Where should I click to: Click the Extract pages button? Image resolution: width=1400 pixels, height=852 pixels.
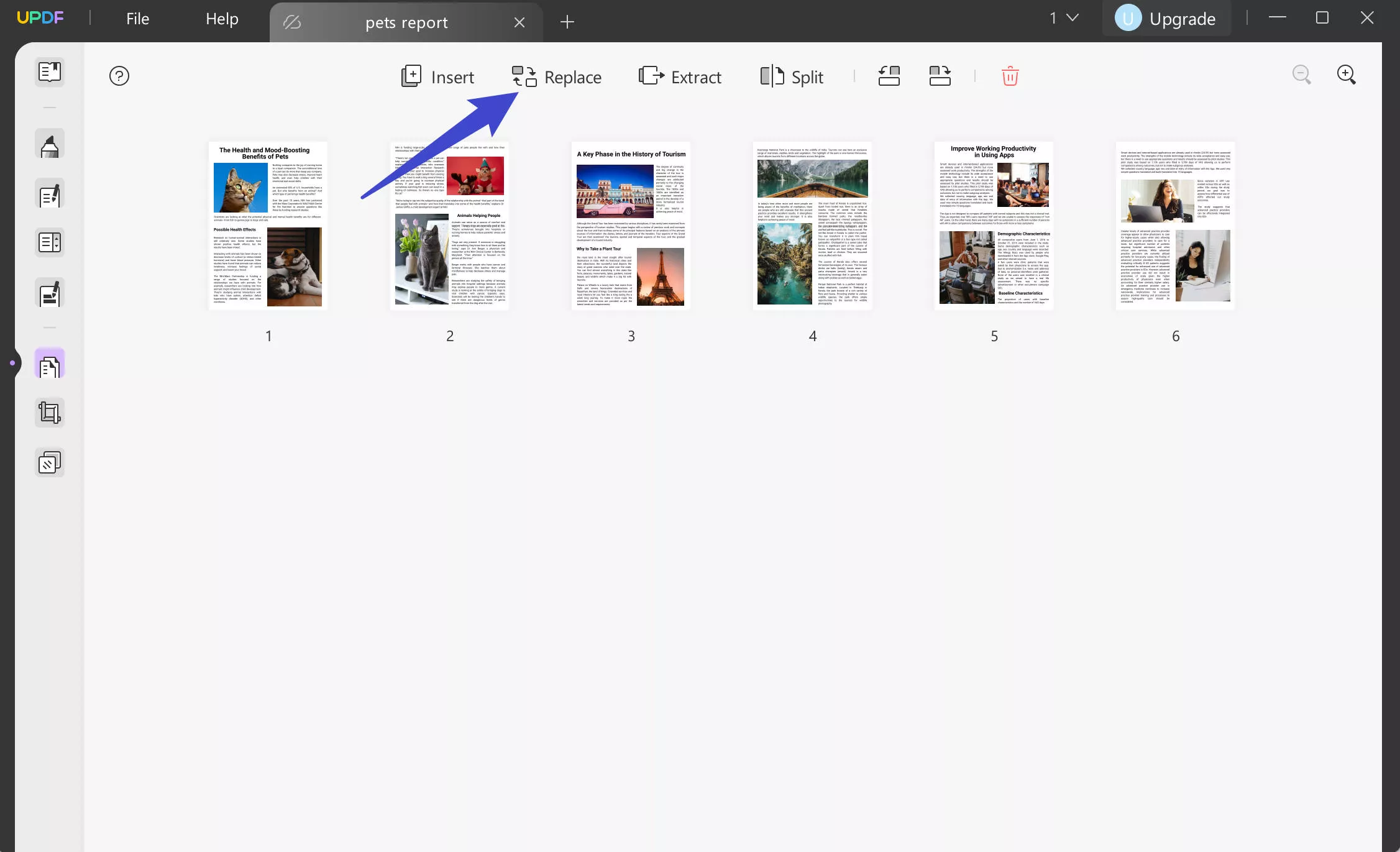[680, 76]
